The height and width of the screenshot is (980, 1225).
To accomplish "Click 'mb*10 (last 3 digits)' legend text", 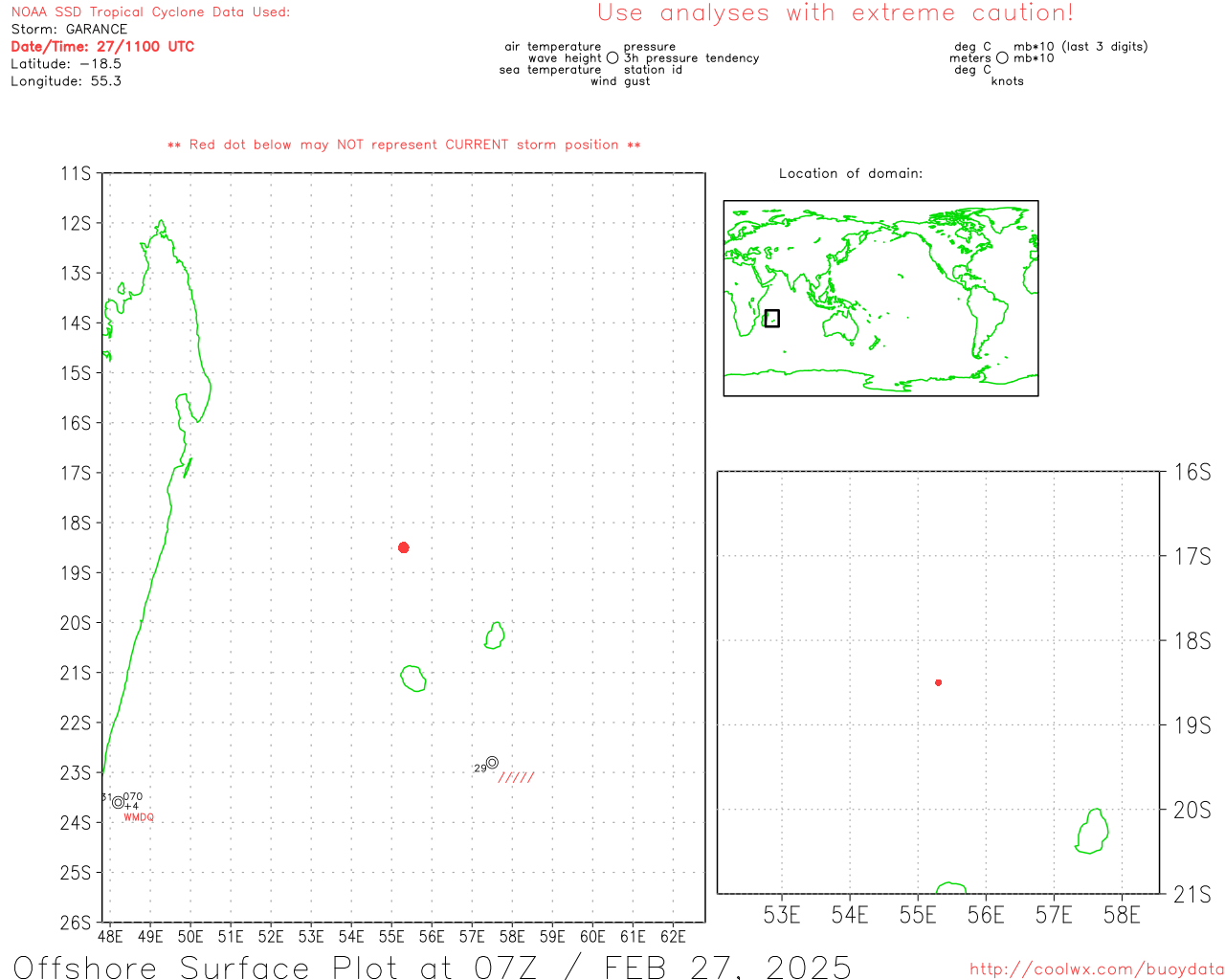I will [1080, 46].
